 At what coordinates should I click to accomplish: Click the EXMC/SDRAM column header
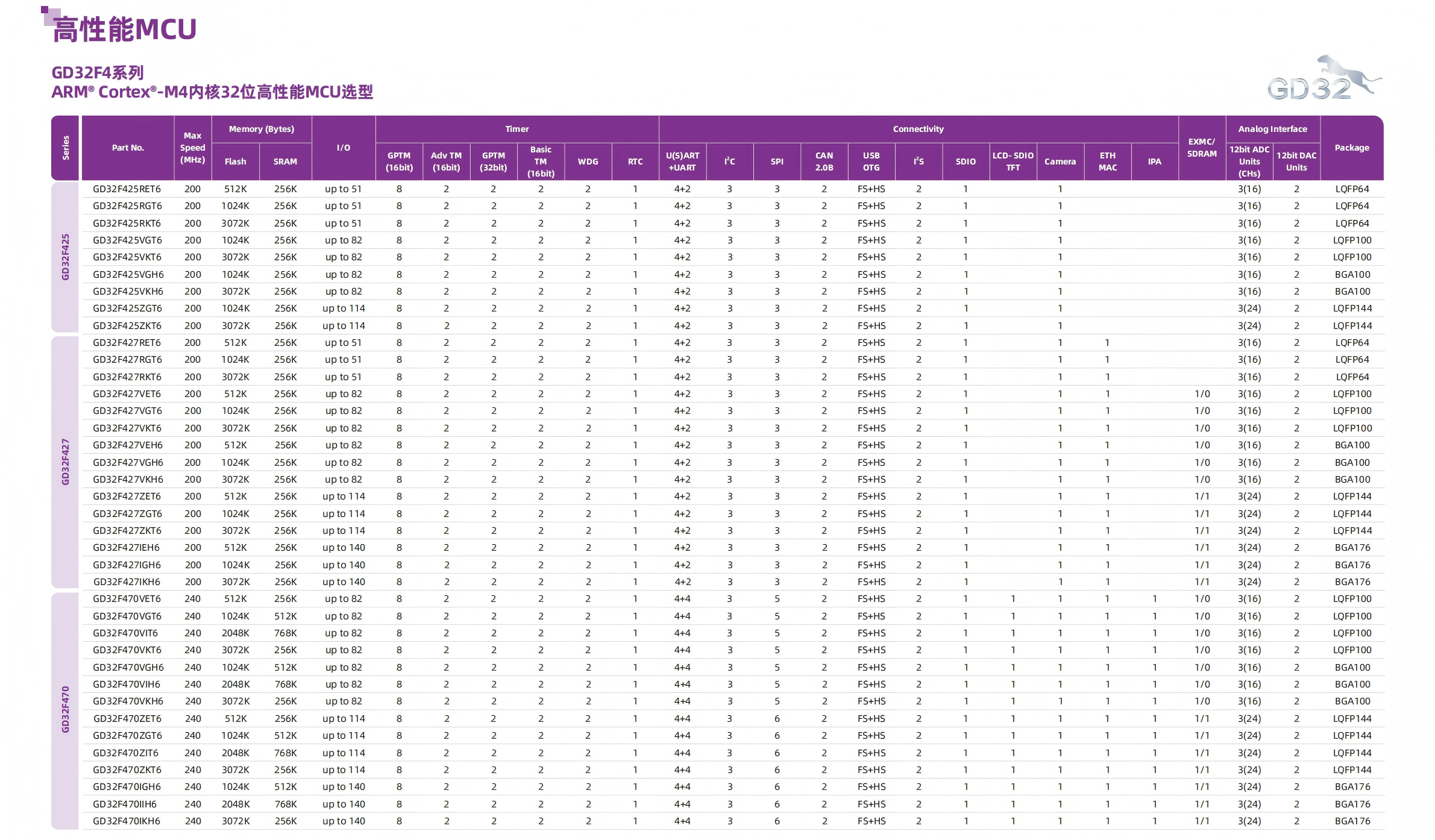pyautogui.click(x=1201, y=148)
